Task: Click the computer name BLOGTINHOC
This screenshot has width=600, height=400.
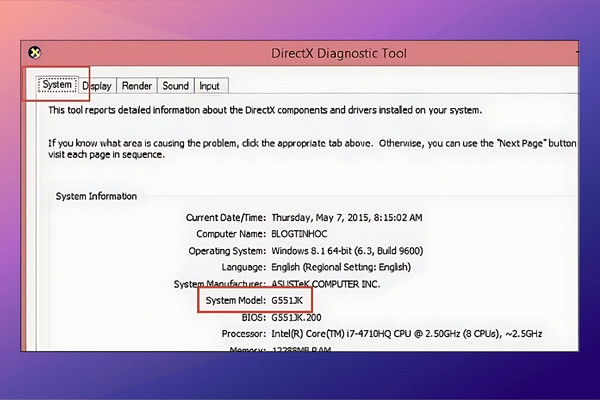Action: pyautogui.click(x=299, y=234)
